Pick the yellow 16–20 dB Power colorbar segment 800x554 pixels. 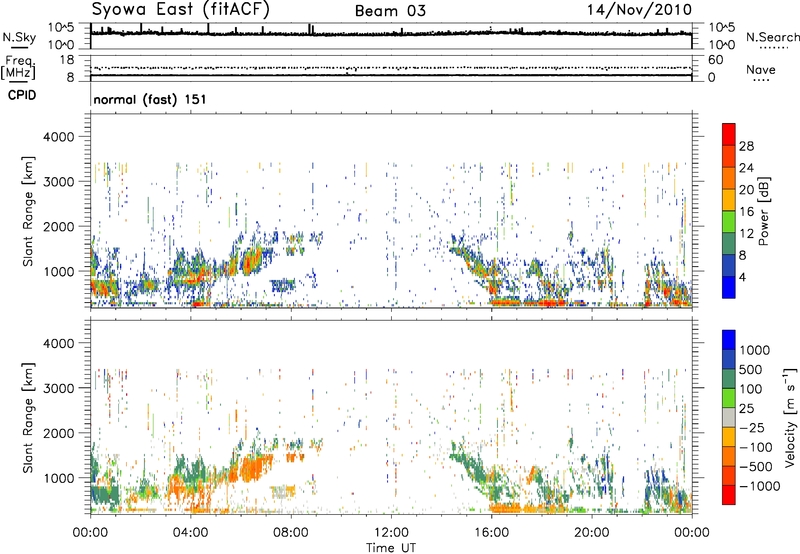pos(729,199)
